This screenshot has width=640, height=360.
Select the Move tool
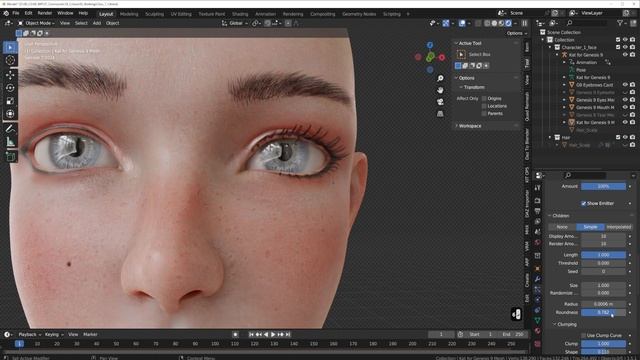[10, 75]
